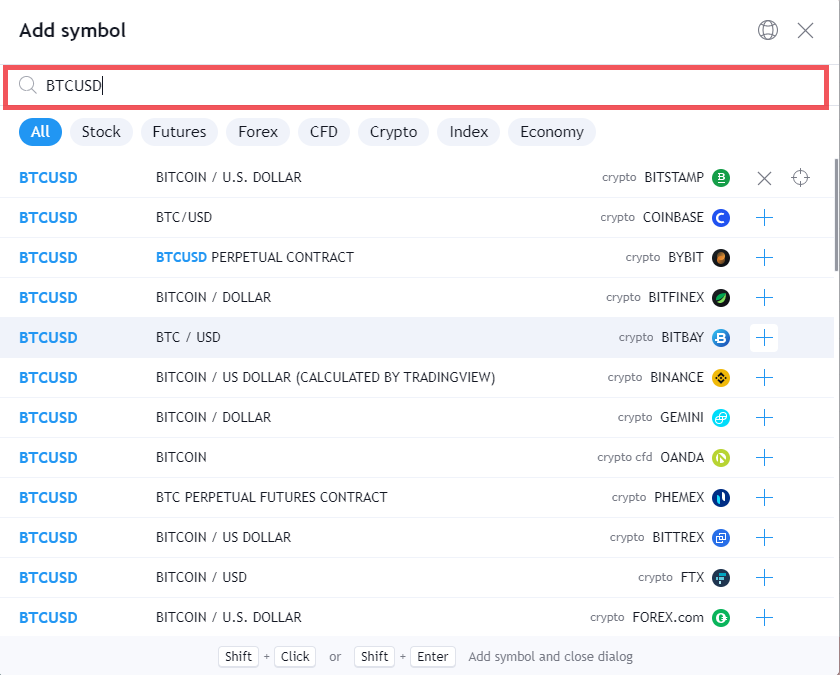Click the BINANCE exchange logo

pos(721,378)
